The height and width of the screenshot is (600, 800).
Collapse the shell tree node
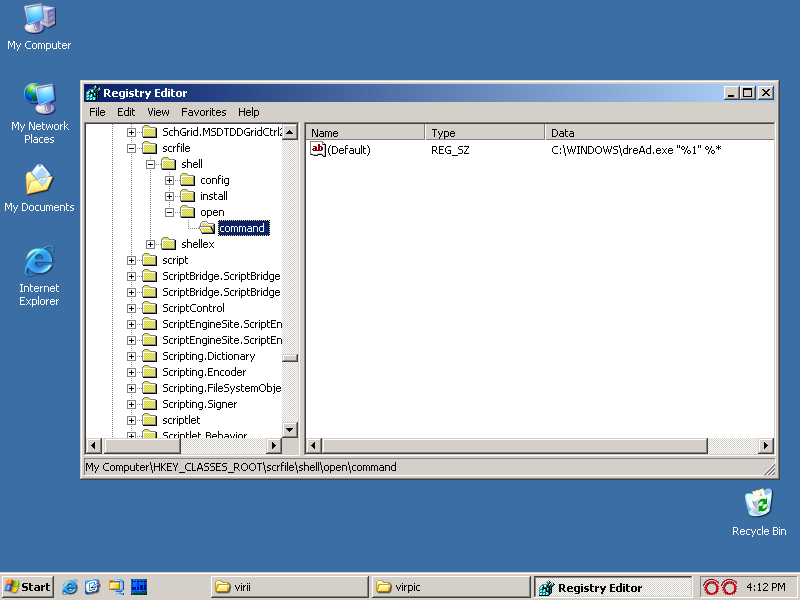150,164
